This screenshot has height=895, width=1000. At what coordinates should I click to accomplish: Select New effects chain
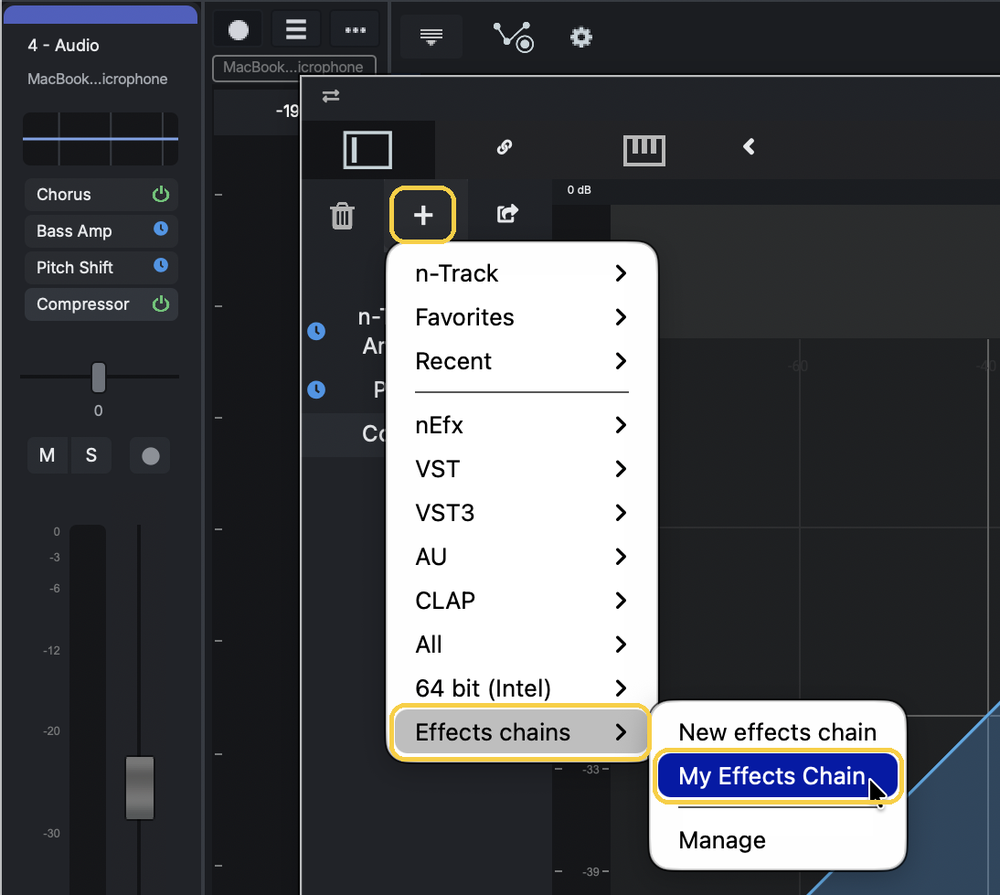(777, 732)
